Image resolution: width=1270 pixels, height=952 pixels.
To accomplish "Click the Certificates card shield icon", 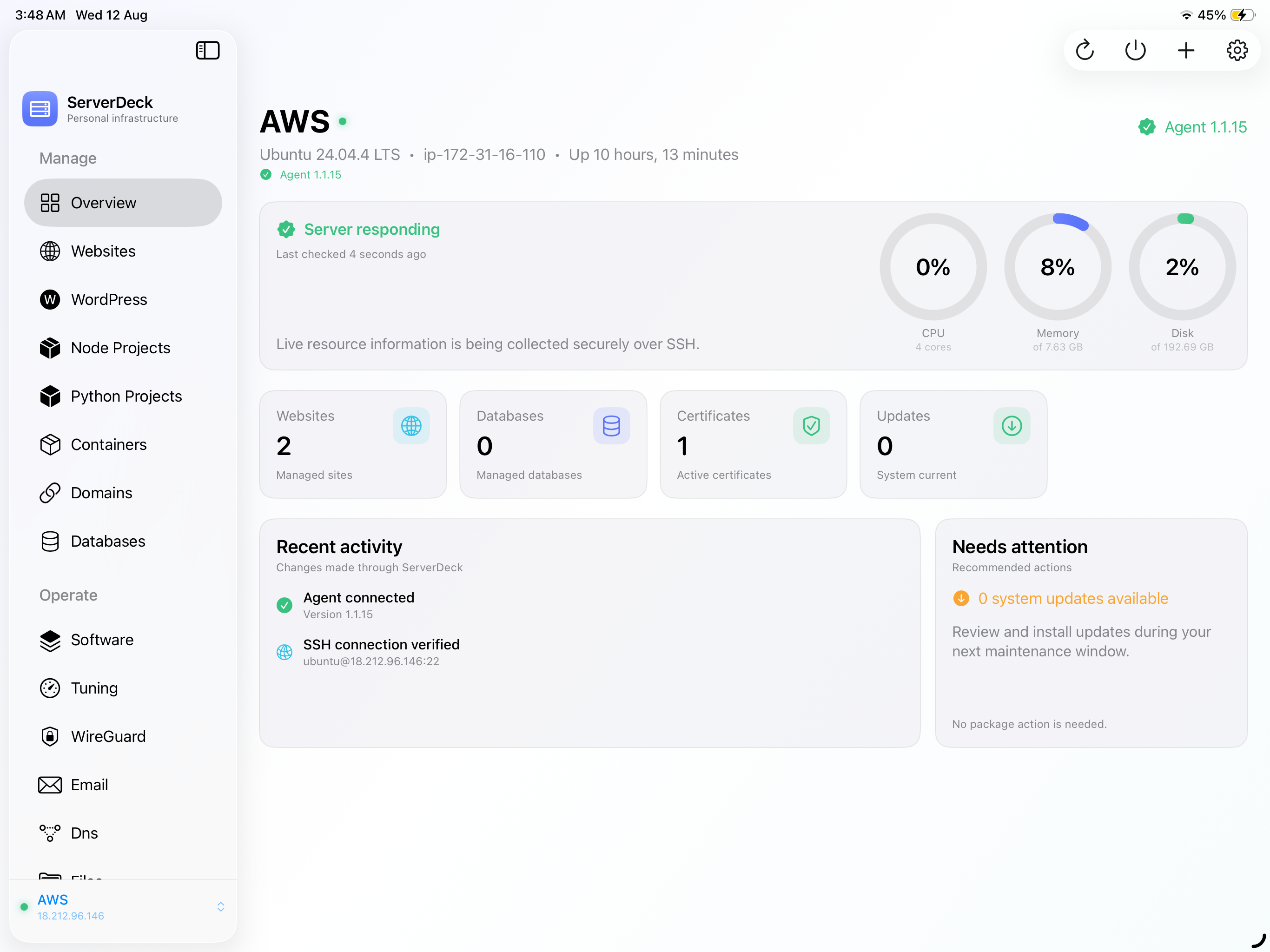I will (811, 426).
